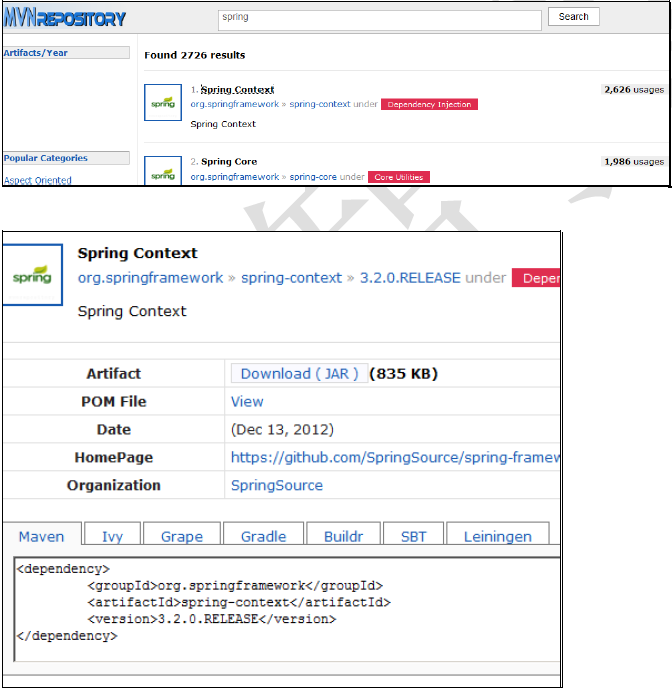Click the MVNRepository logo
Viewport: 672px width, 688px height.
[x=64, y=18]
